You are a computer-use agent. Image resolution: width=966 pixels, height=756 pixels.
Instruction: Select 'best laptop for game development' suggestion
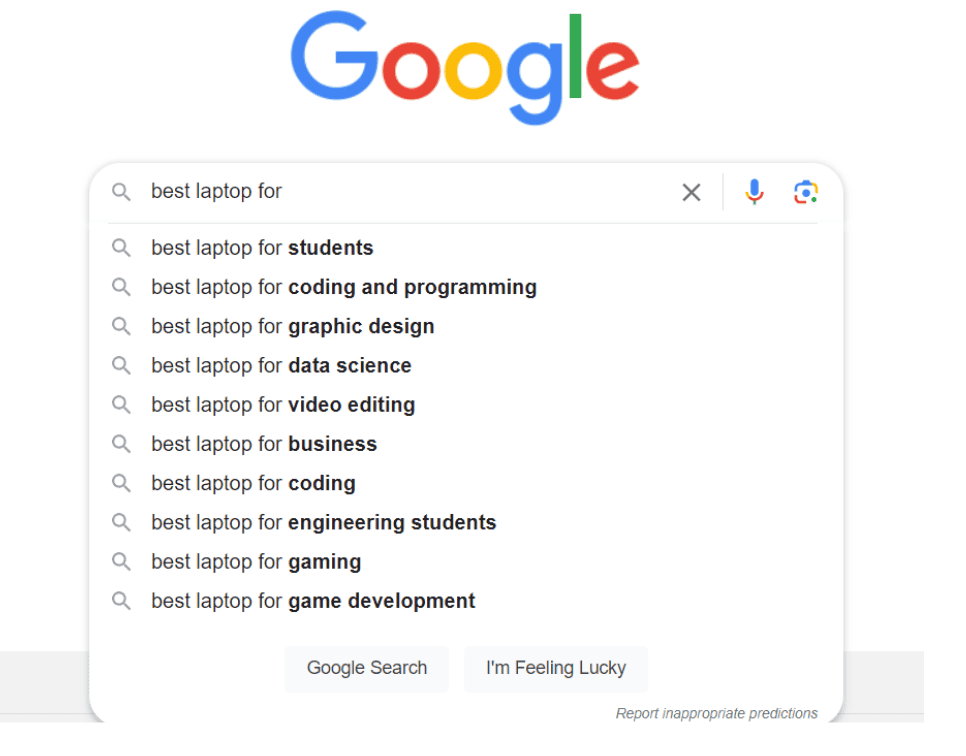pos(313,601)
